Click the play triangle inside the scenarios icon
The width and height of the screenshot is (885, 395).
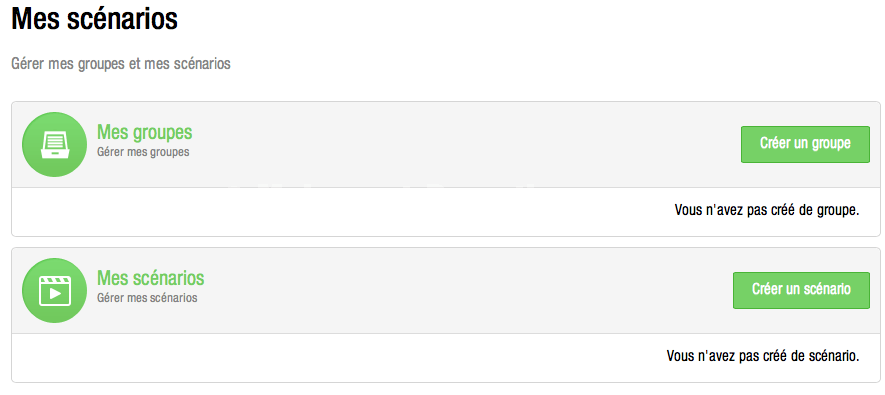click(55, 293)
